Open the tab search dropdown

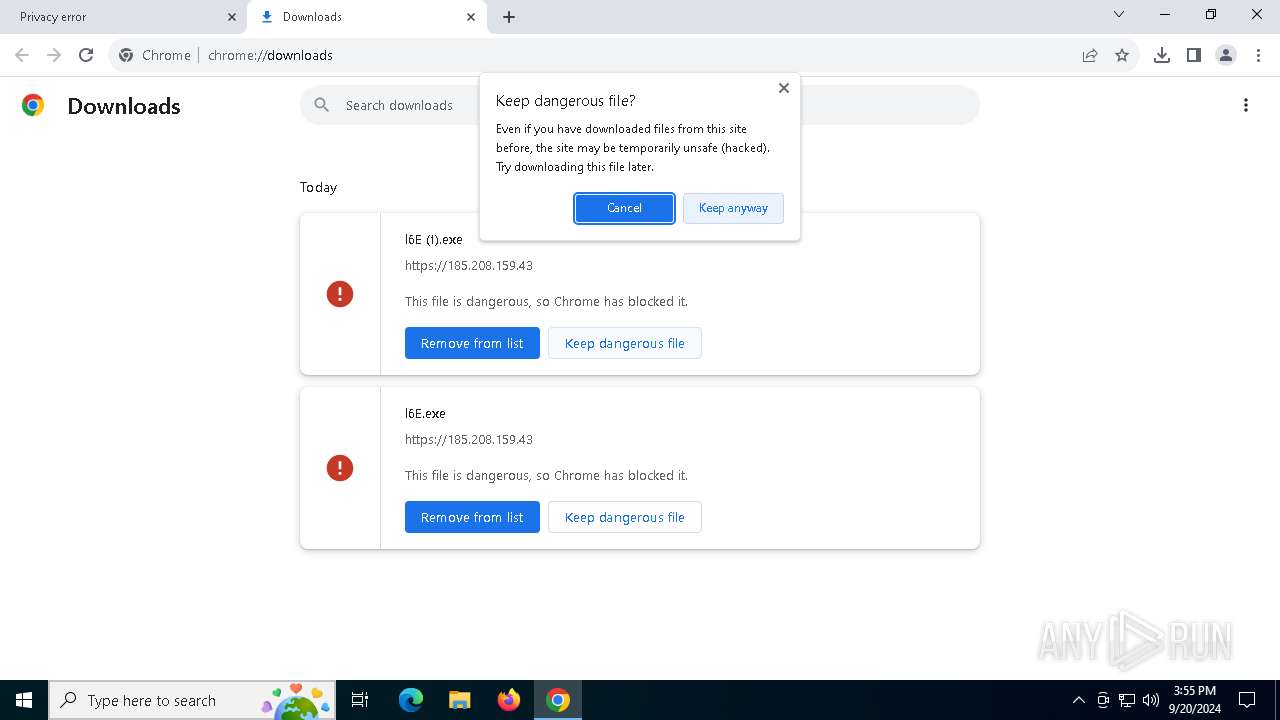point(1119,14)
